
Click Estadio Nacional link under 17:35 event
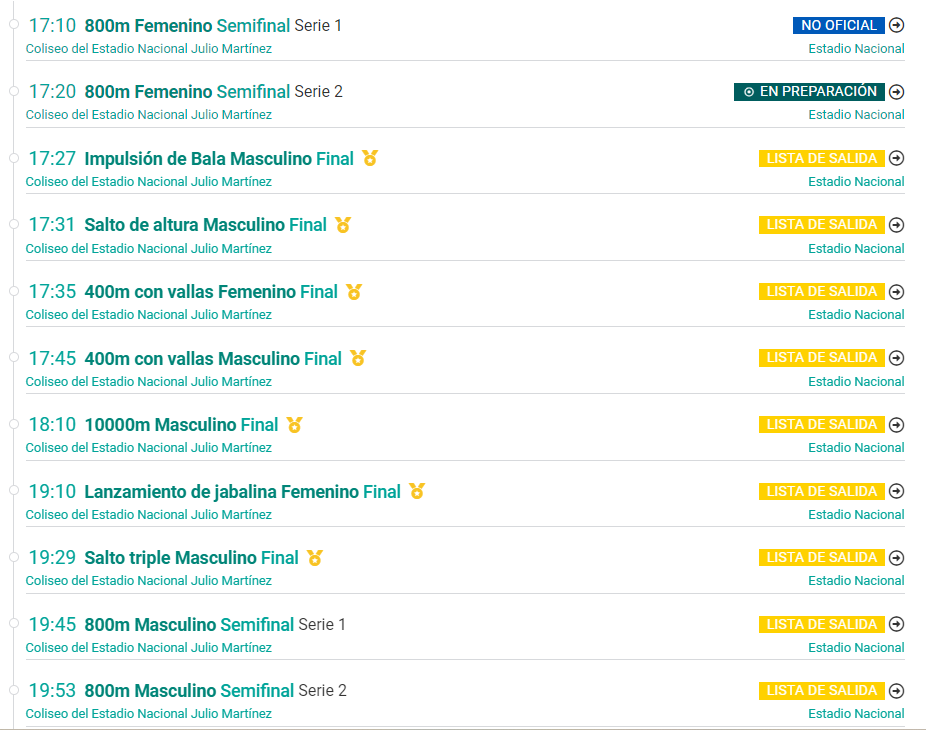point(856,315)
